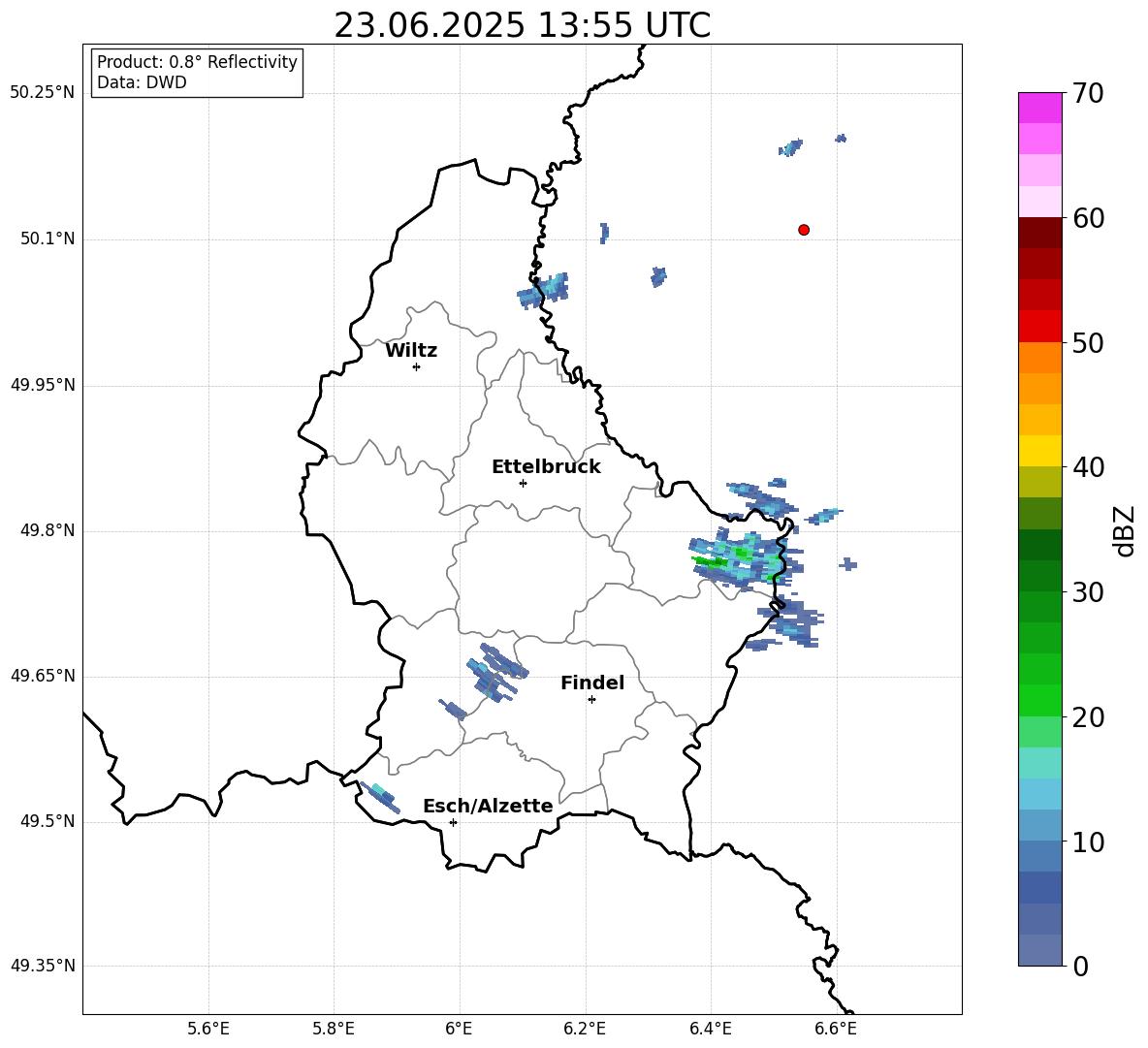Click the Ettelbruck station label
The height and width of the screenshot is (1048, 1148).
tap(546, 467)
